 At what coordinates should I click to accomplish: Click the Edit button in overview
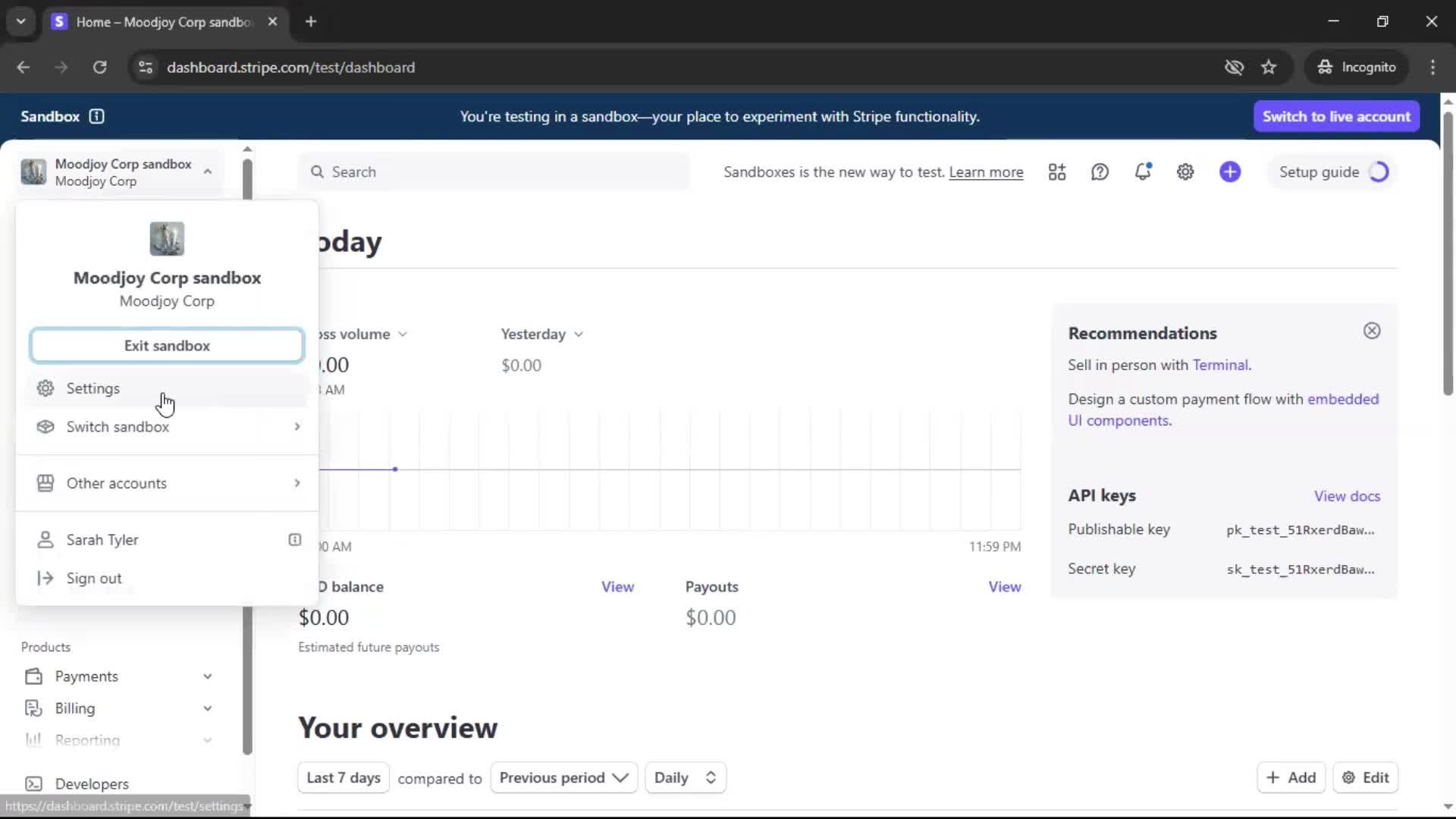tap(1365, 778)
